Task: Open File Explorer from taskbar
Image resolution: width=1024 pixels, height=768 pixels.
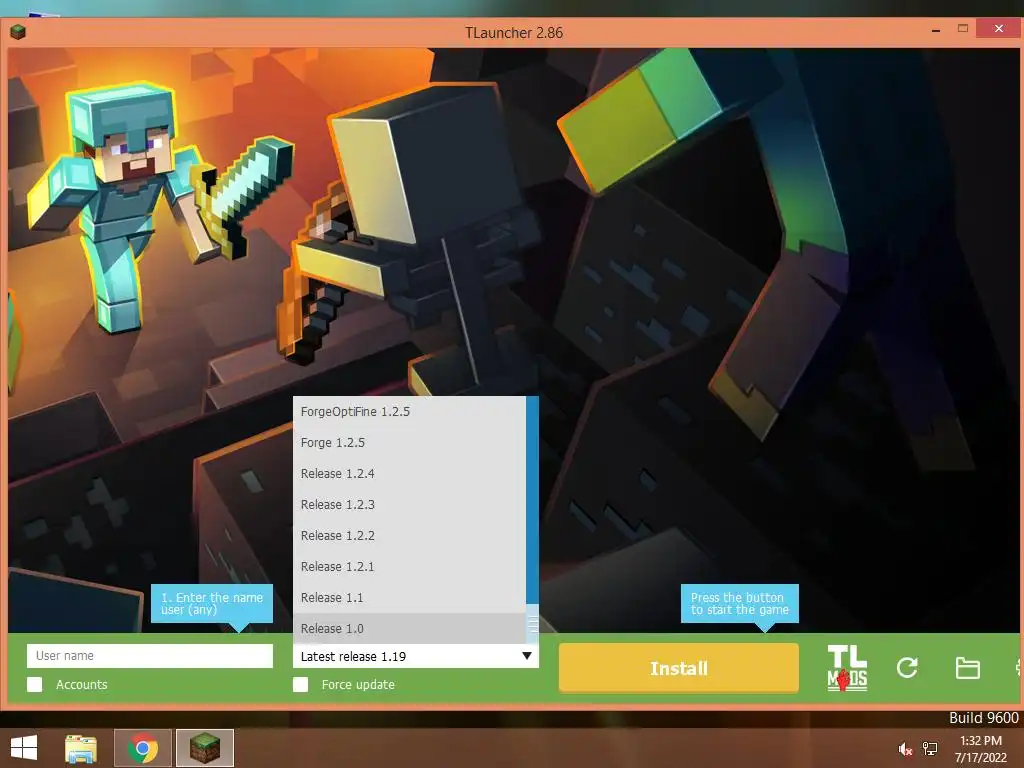Action: click(x=81, y=748)
